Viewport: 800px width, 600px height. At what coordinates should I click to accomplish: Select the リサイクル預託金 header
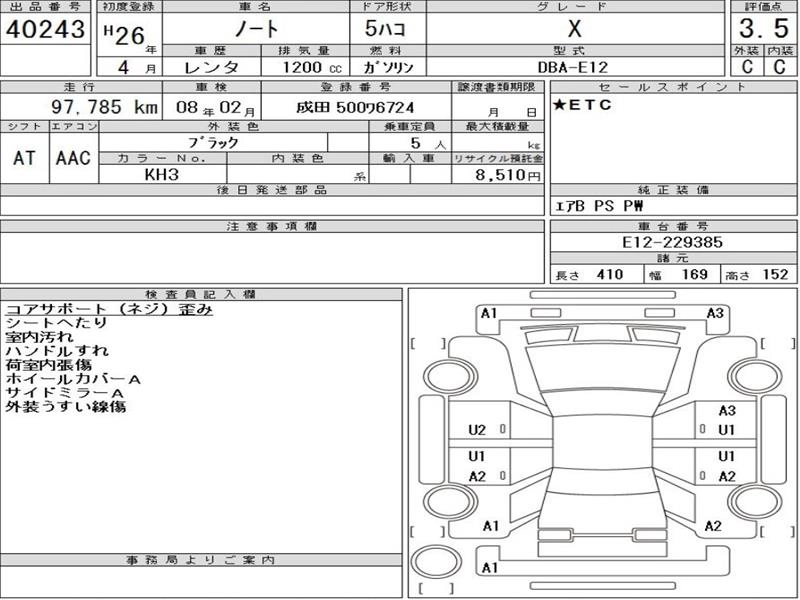(x=497, y=159)
